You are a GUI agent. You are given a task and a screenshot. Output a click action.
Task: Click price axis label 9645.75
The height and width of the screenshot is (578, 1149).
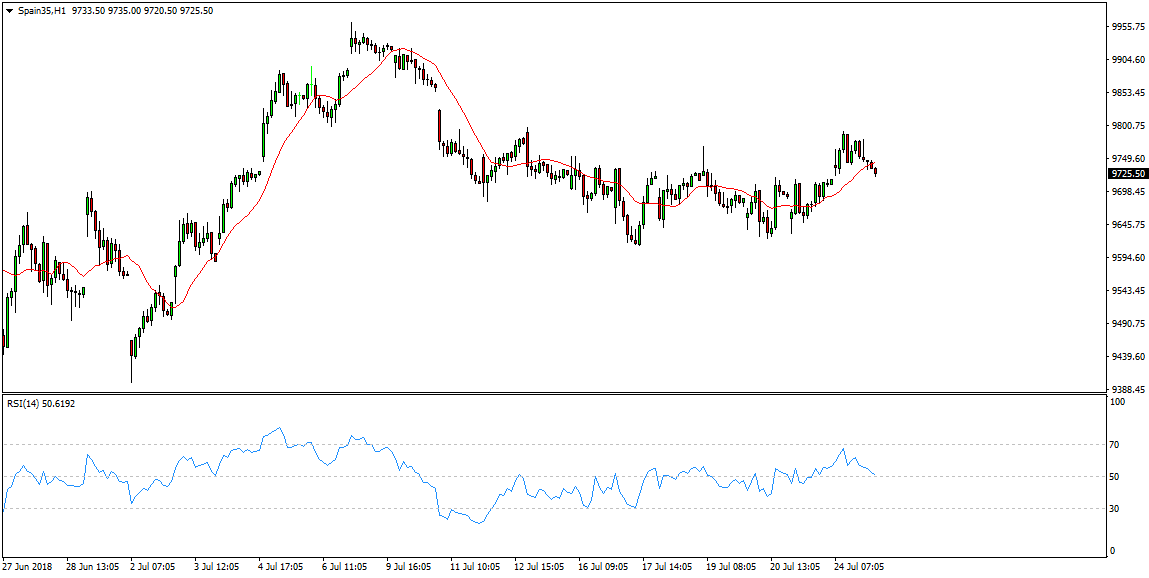(x=1128, y=225)
